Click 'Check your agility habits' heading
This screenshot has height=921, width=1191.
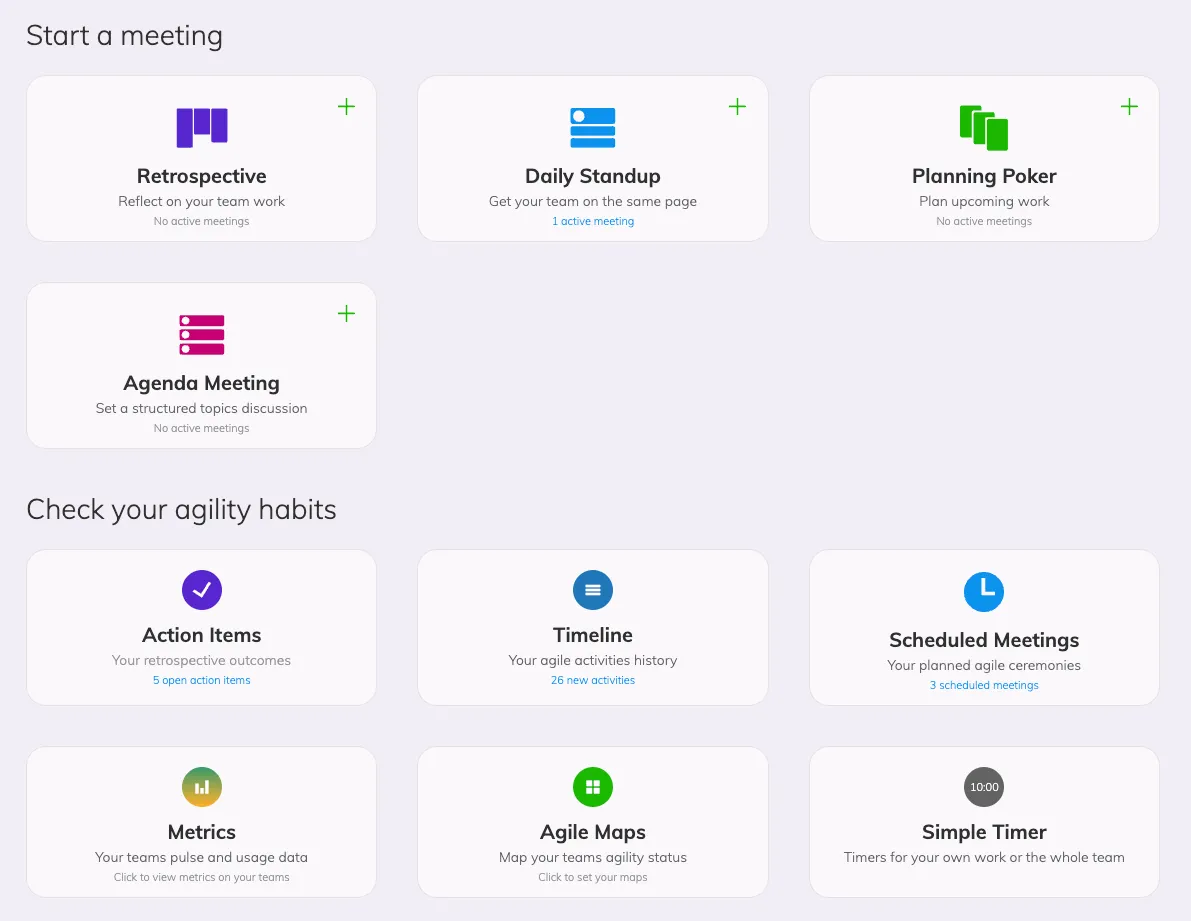(182, 509)
